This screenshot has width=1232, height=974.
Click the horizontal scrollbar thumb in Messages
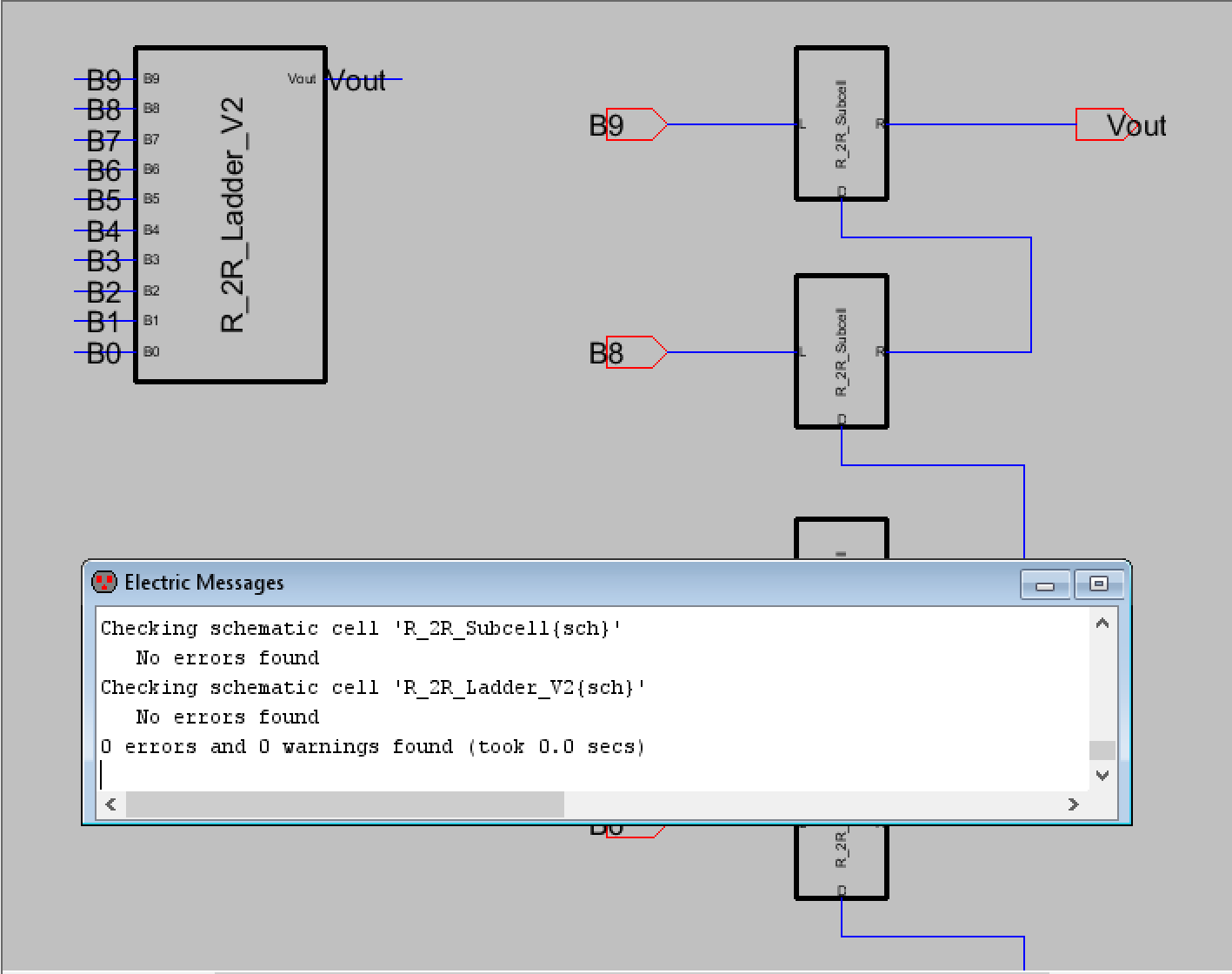coord(344,804)
